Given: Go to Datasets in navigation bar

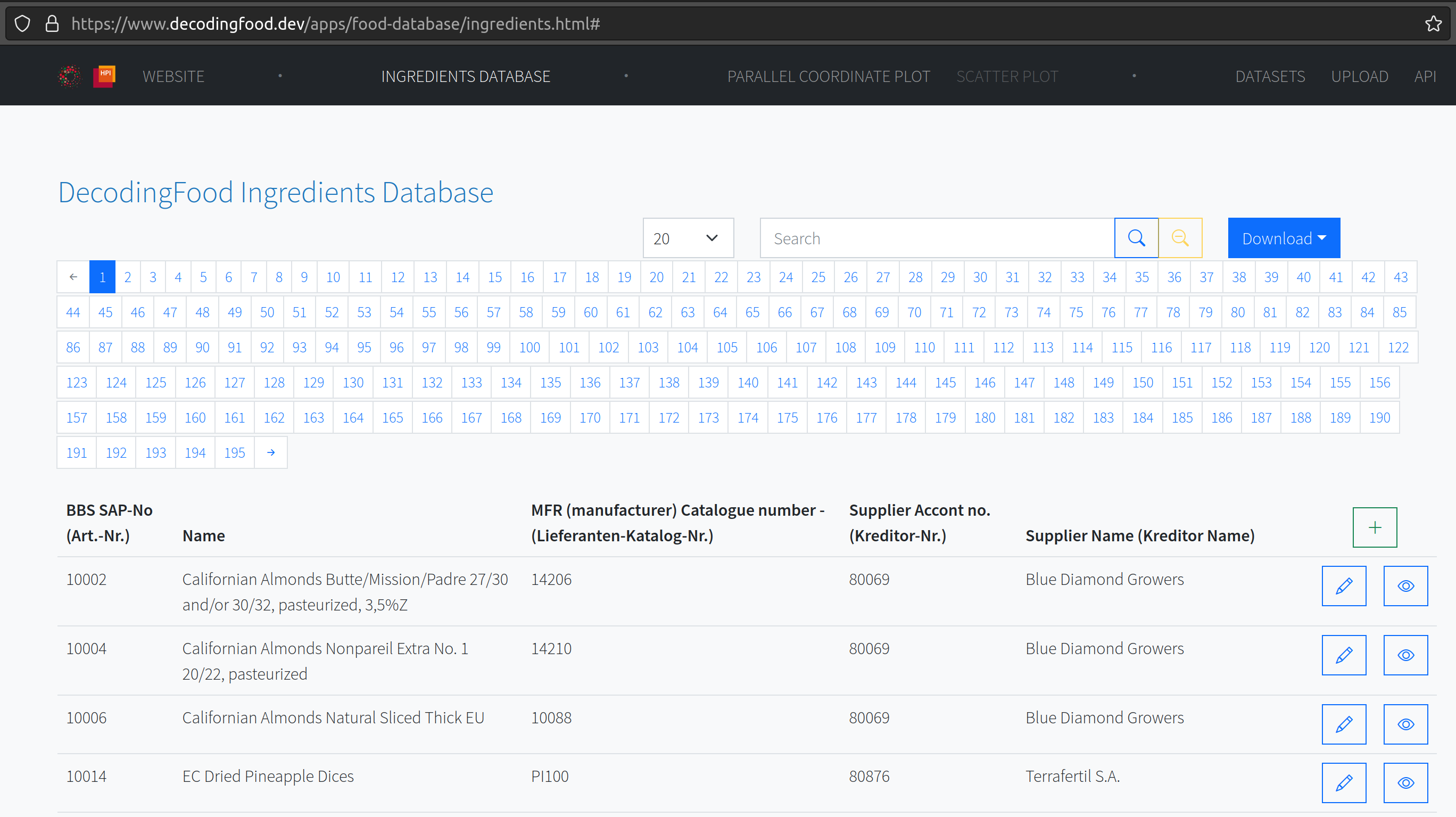Looking at the screenshot, I should click(1270, 76).
